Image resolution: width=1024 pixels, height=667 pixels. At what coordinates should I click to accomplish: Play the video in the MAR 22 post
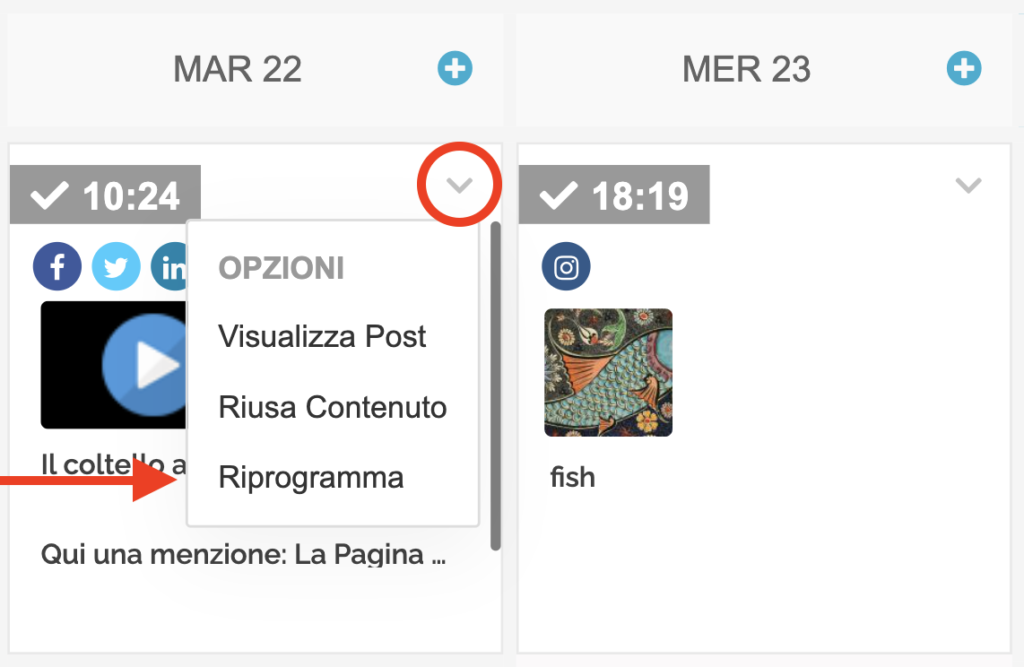(148, 363)
